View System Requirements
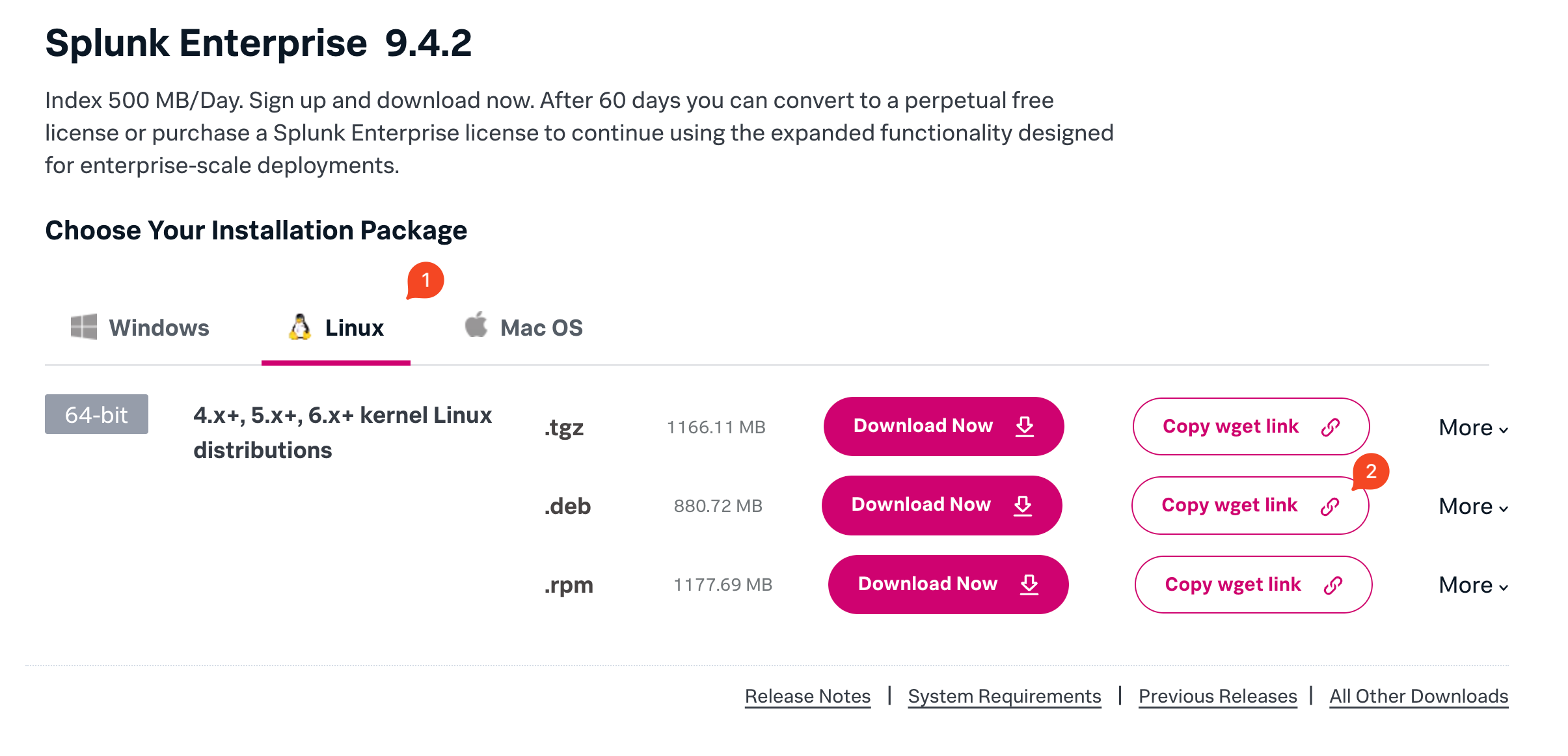This screenshot has width=1568, height=756. pos(1004,695)
